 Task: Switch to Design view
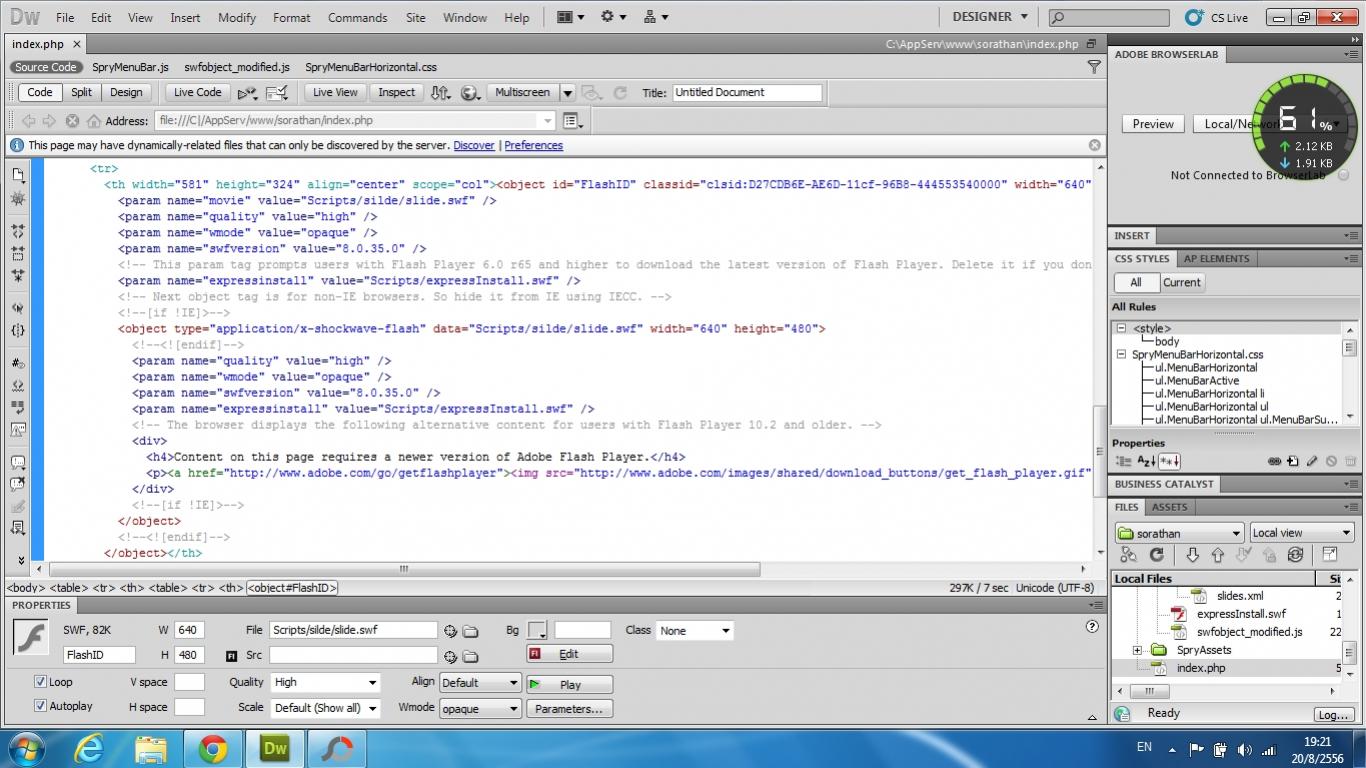tap(126, 92)
